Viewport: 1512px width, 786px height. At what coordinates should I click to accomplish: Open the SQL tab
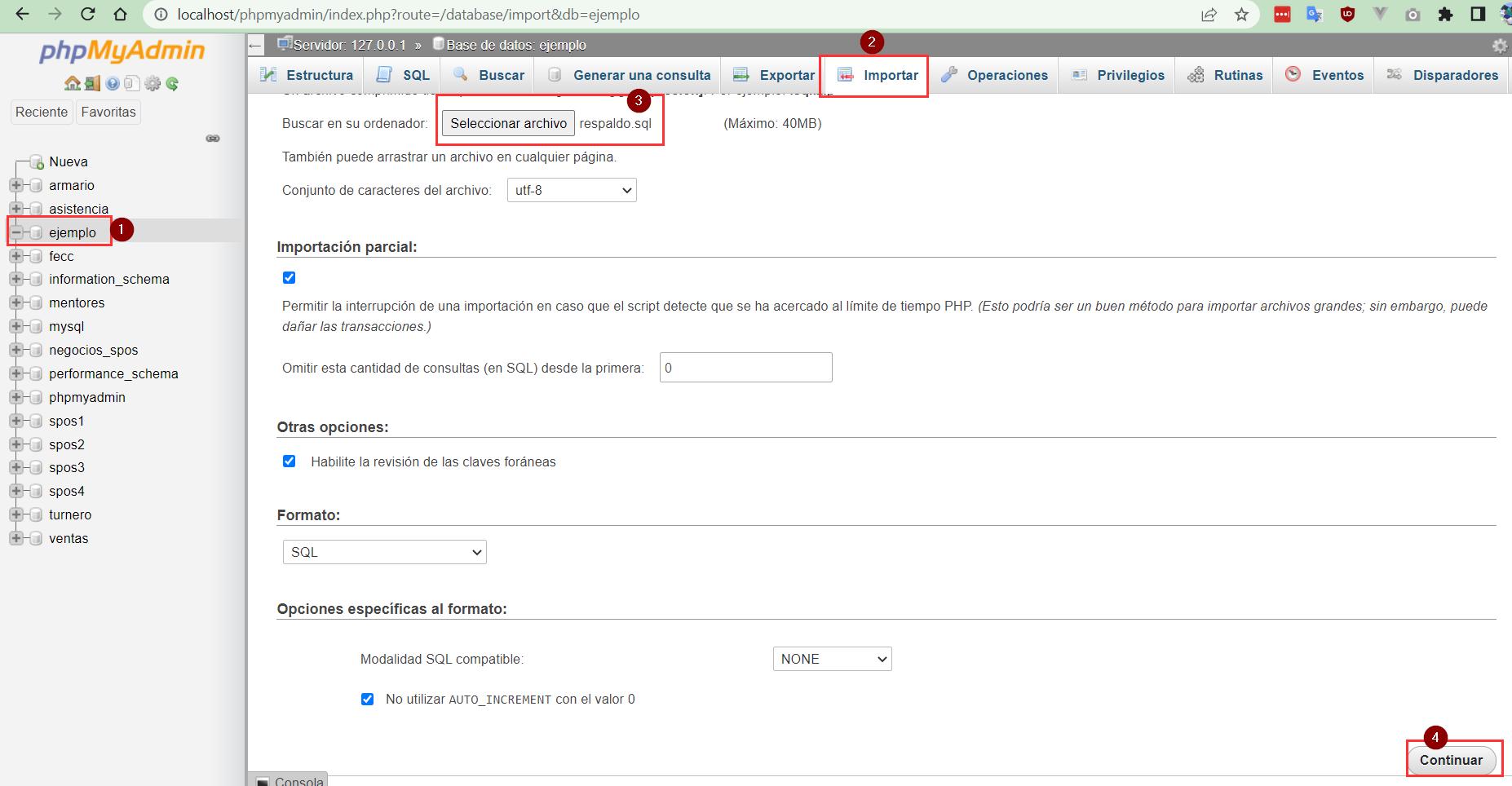402,75
